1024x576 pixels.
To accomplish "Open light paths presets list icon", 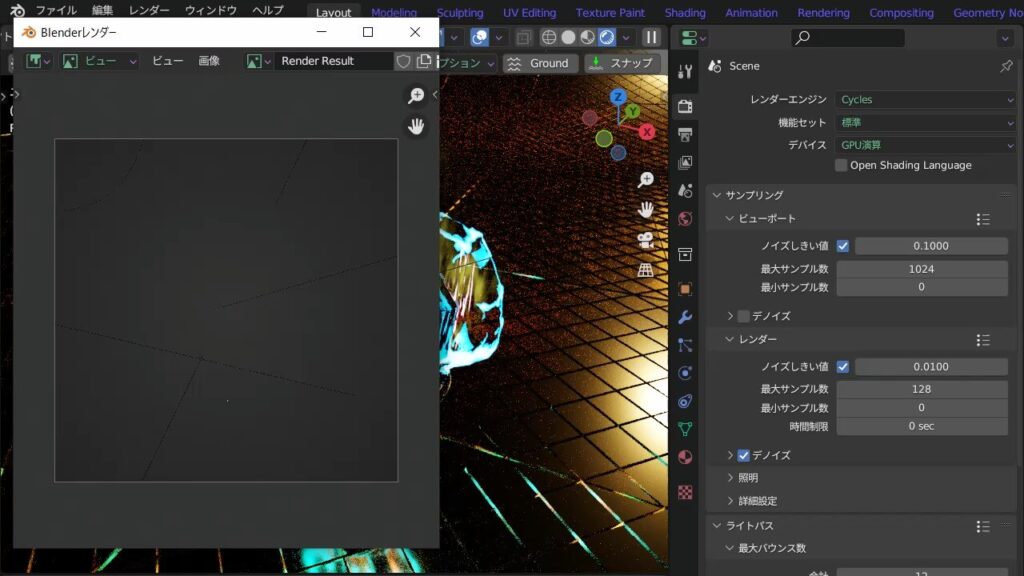I will tap(983, 526).
